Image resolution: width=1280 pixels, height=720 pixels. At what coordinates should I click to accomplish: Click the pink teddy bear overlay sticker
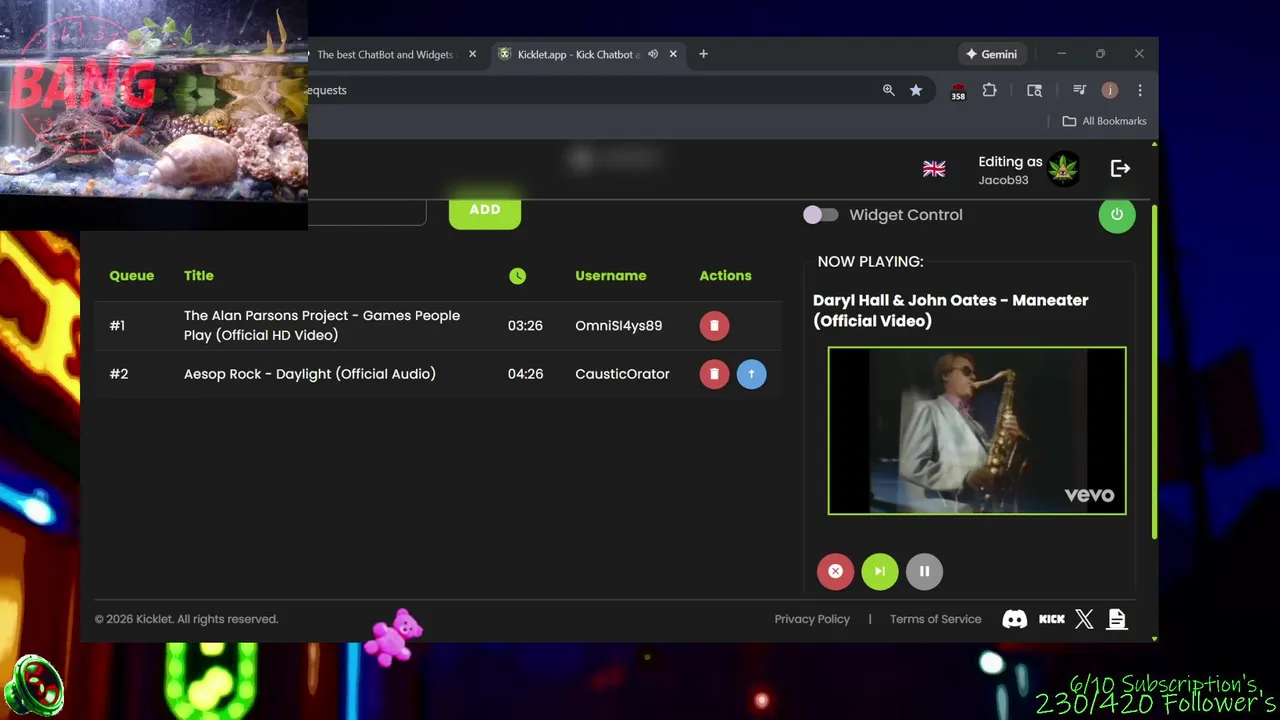click(394, 636)
